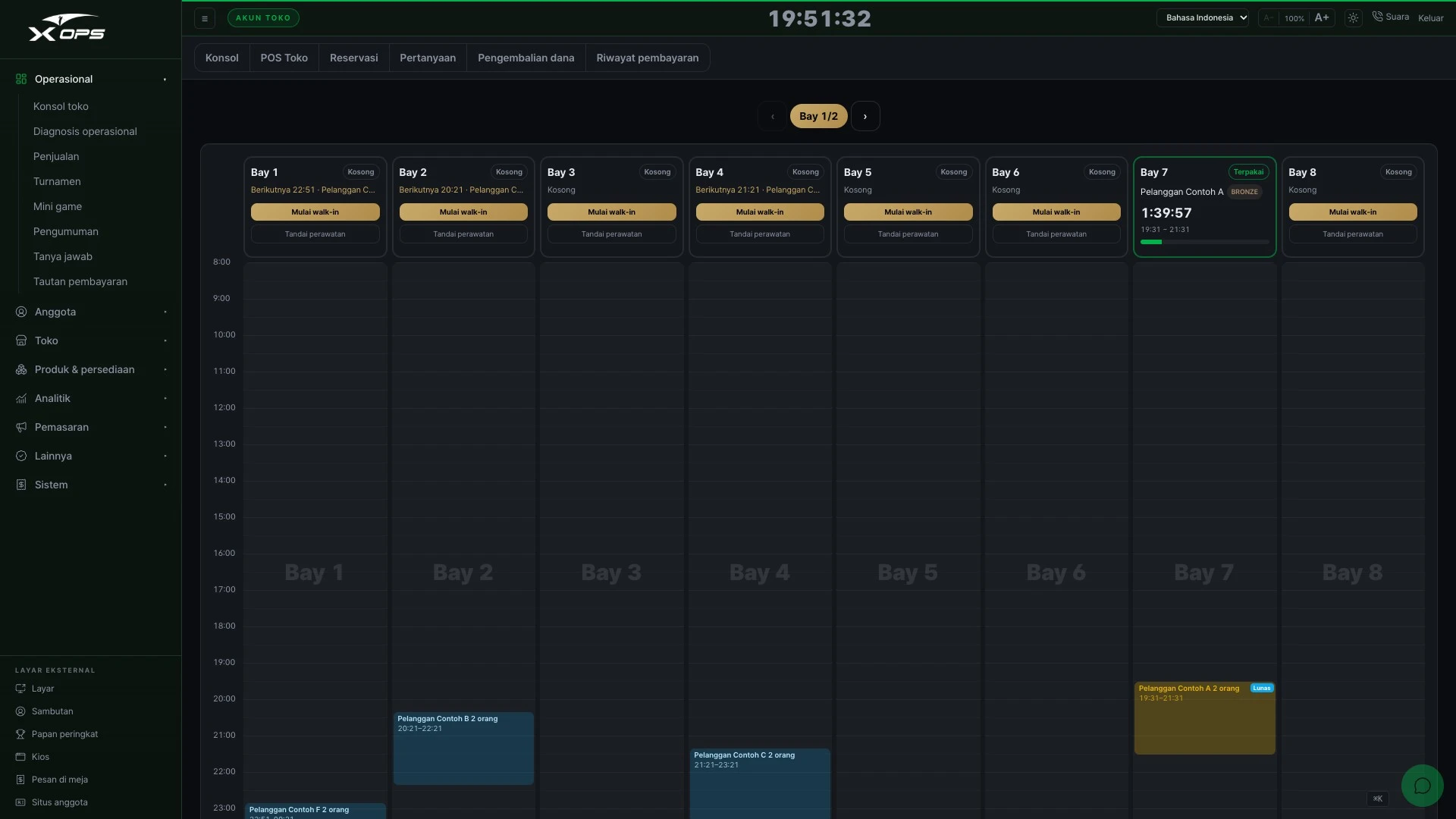Click Bay 7 session progress bar
The height and width of the screenshot is (819, 1456).
pos(1204,242)
